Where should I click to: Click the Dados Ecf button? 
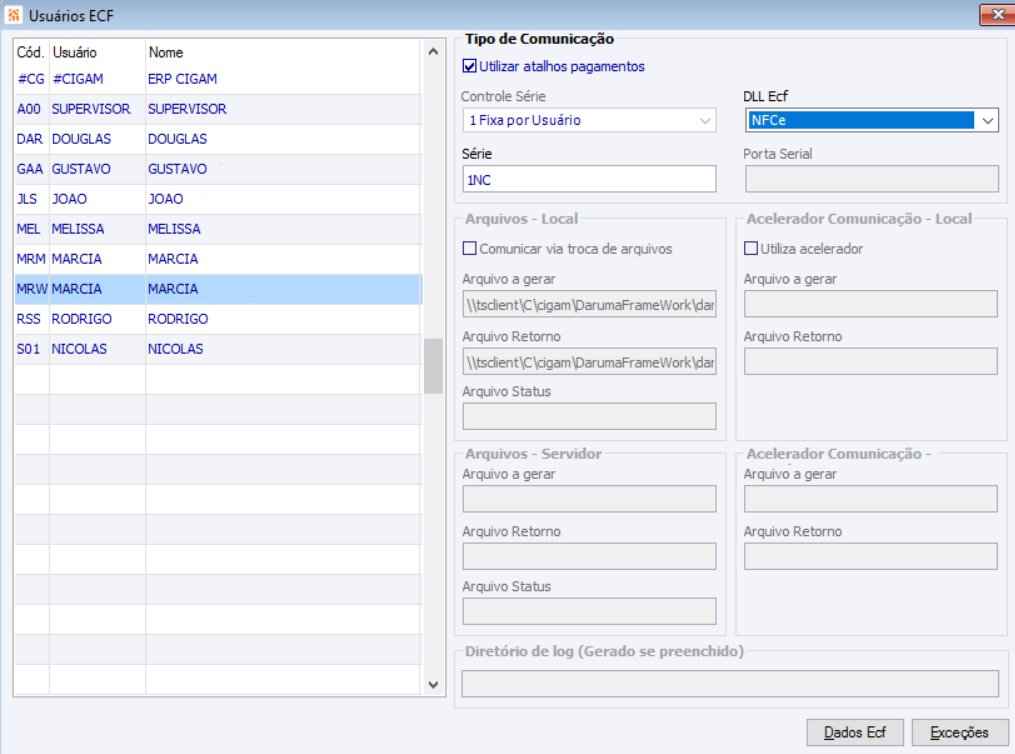click(x=855, y=732)
